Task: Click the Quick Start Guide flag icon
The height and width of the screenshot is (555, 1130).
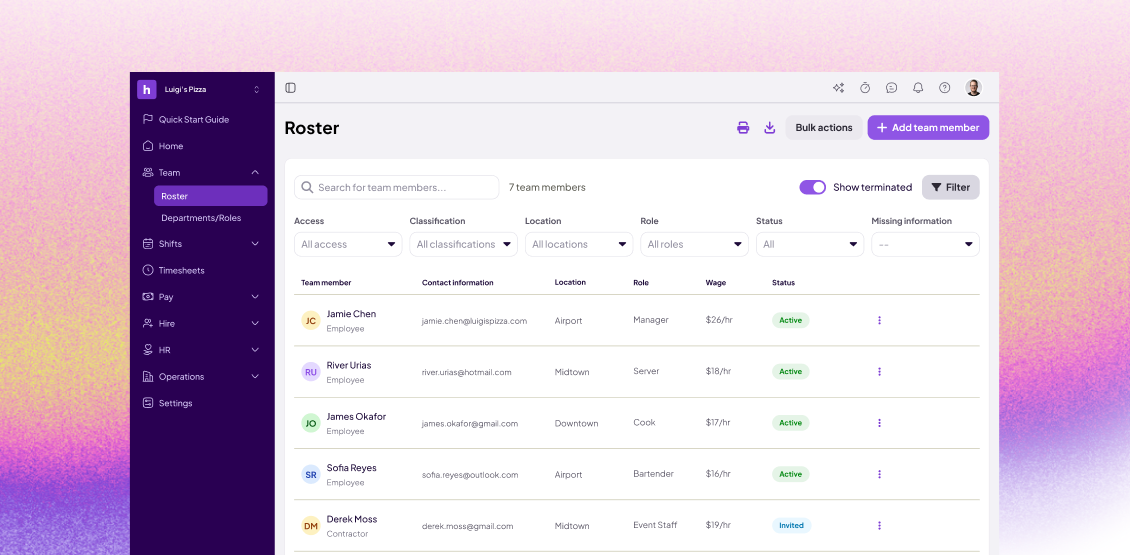Action: pos(148,120)
